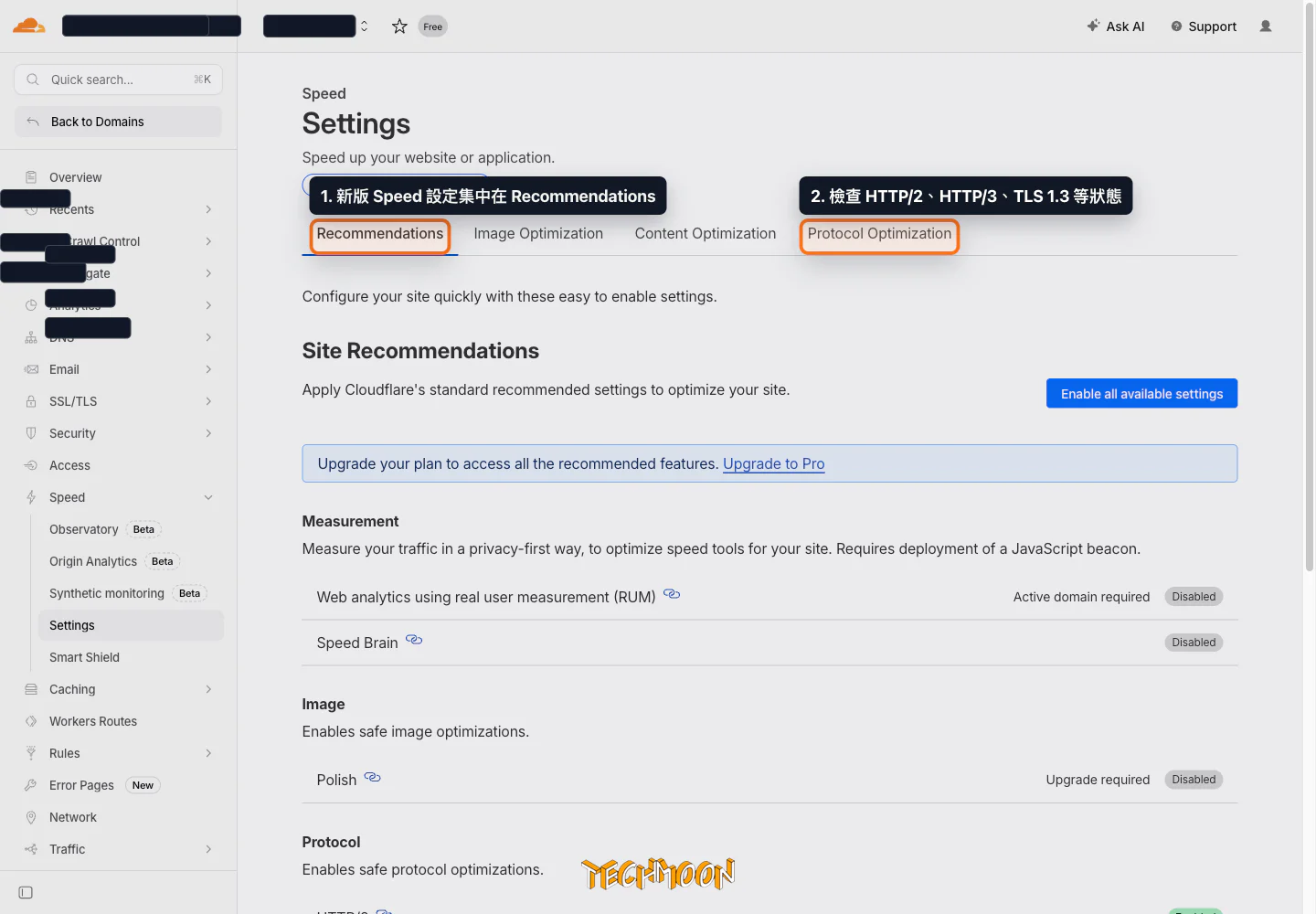Open the Overview page link
Screen dimensions: 1316x914
pyautogui.click(x=75, y=177)
